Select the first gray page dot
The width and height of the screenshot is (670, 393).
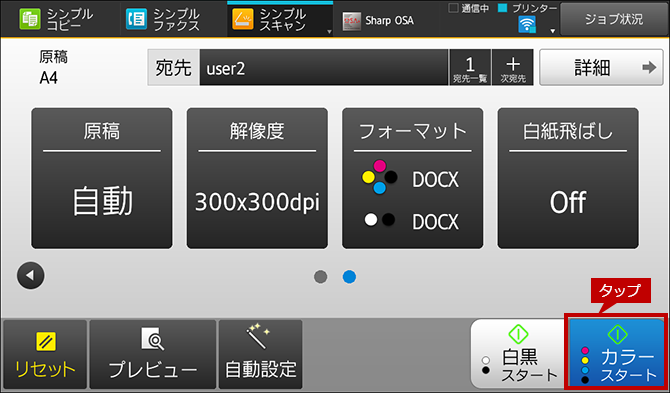(320, 277)
